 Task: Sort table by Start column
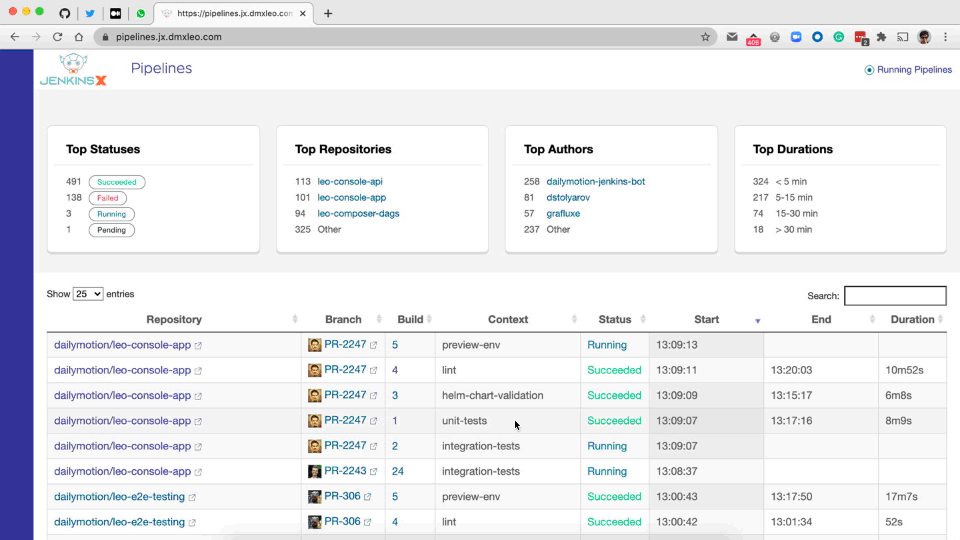click(x=706, y=320)
